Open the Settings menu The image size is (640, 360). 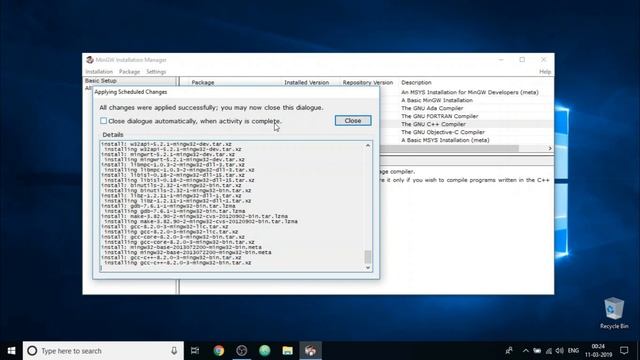[156, 71]
